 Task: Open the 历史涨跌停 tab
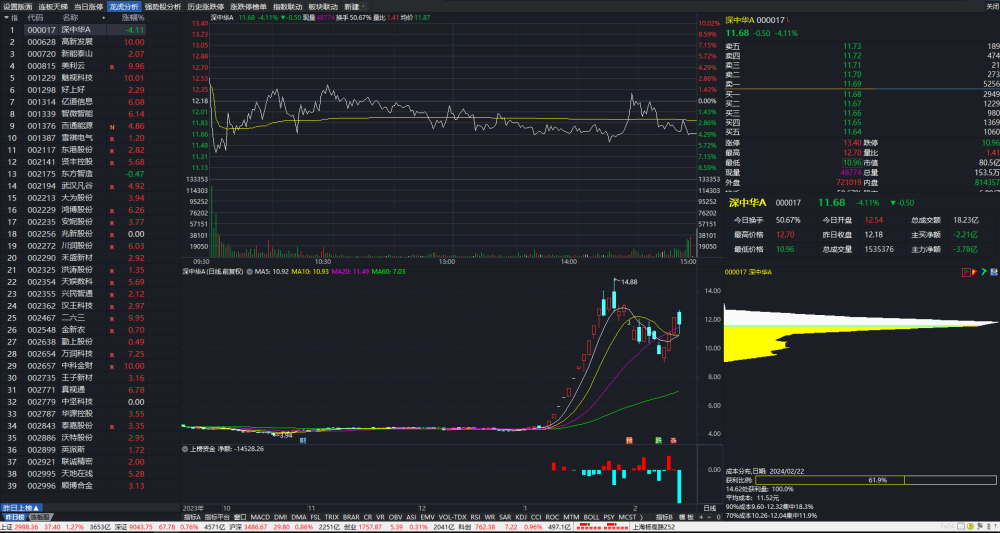(x=205, y=6)
